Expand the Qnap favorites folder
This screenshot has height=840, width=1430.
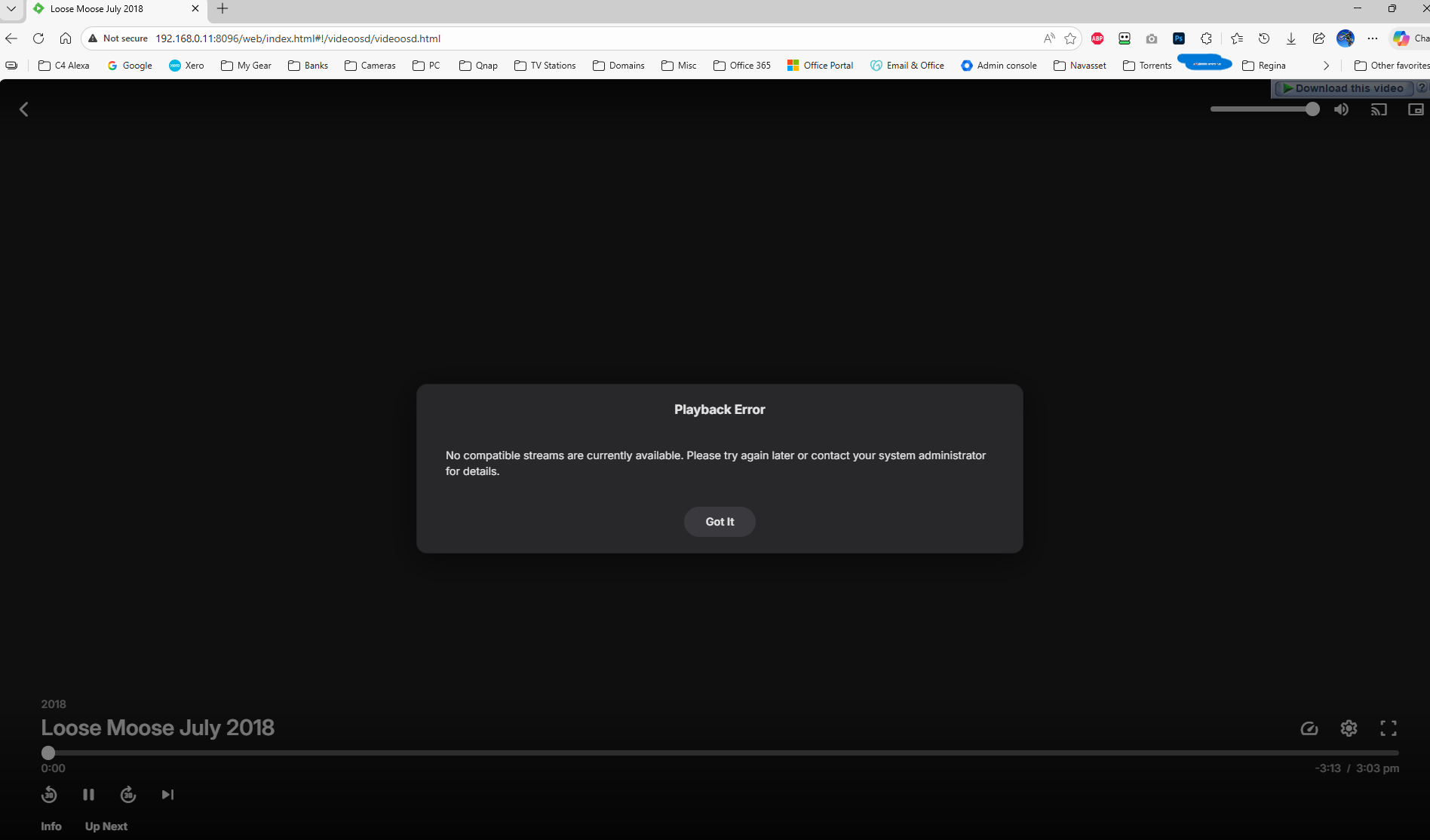coord(478,66)
